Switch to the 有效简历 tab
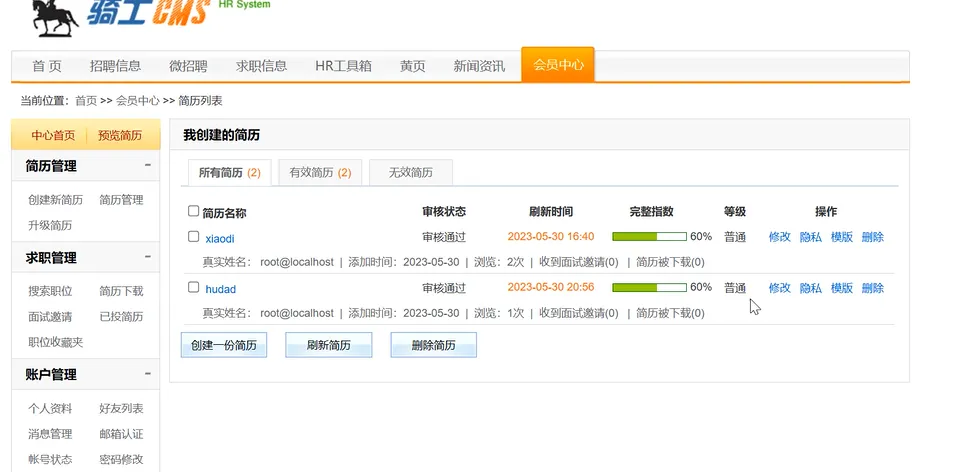The image size is (964, 472). (319, 172)
